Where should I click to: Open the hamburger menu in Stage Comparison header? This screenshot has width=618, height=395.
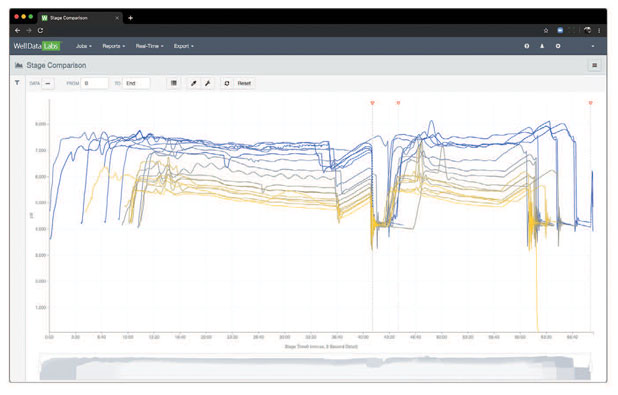tap(594, 65)
